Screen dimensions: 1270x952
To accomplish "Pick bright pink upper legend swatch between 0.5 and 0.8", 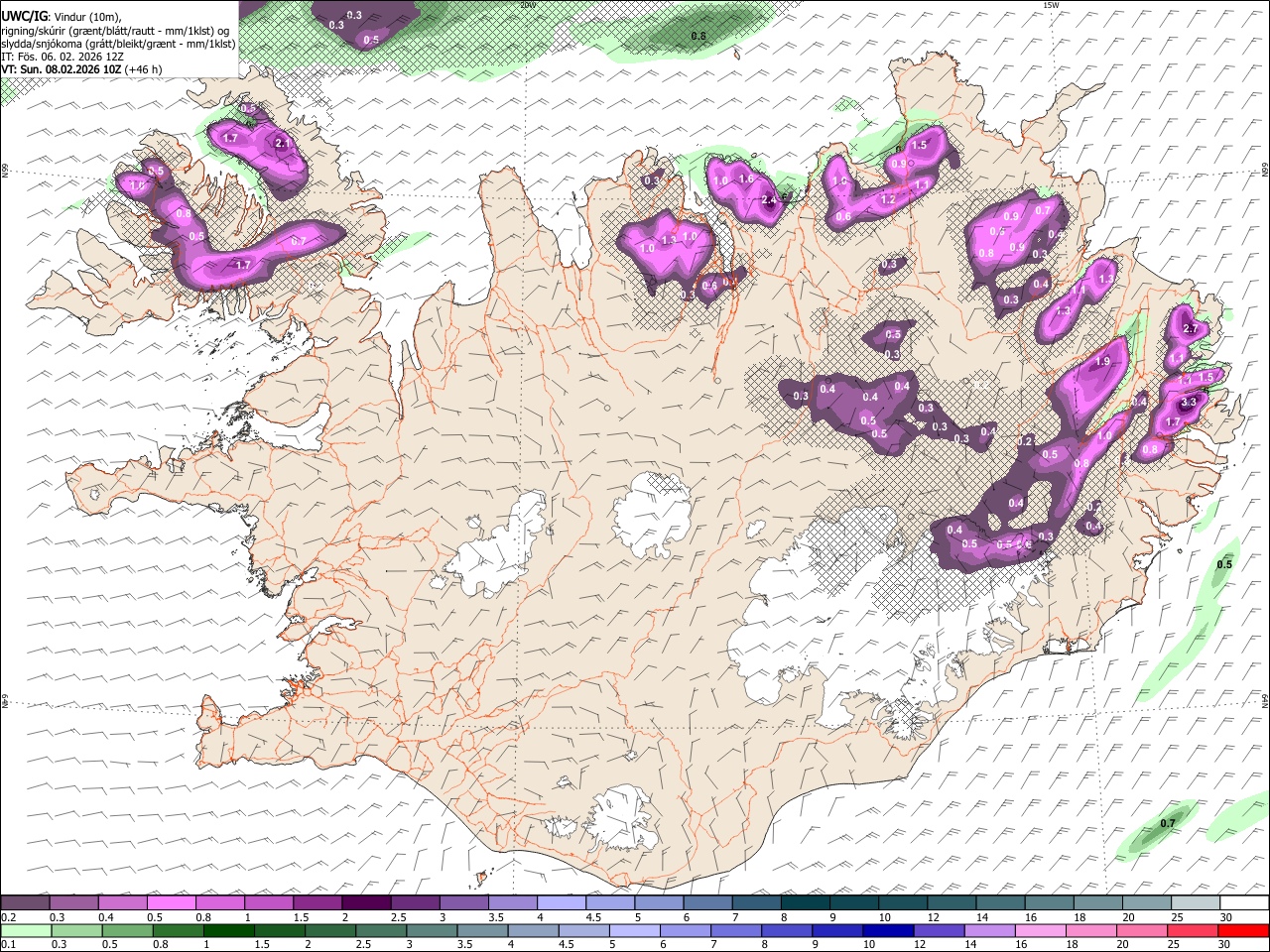I will tap(171, 903).
